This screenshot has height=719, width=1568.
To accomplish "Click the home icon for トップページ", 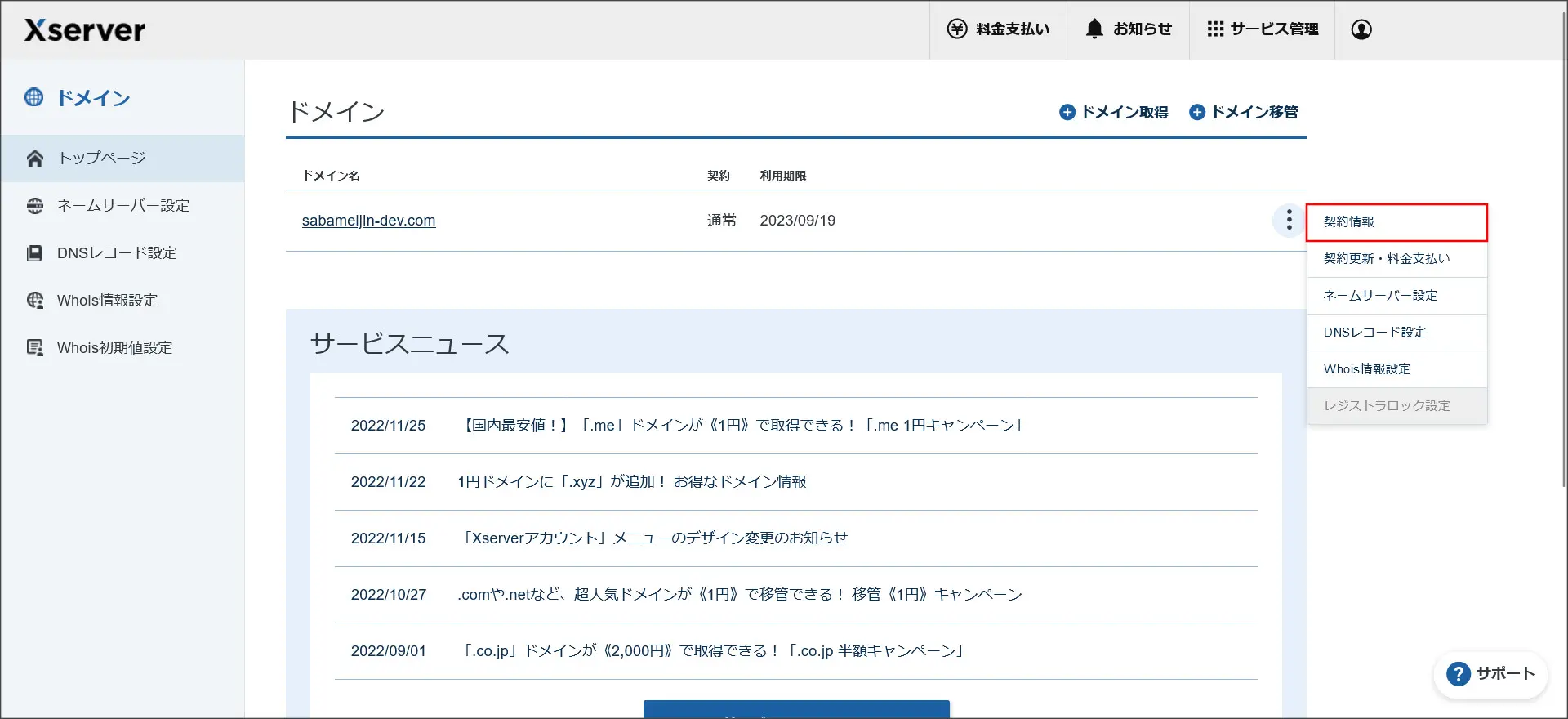I will pos(34,158).
